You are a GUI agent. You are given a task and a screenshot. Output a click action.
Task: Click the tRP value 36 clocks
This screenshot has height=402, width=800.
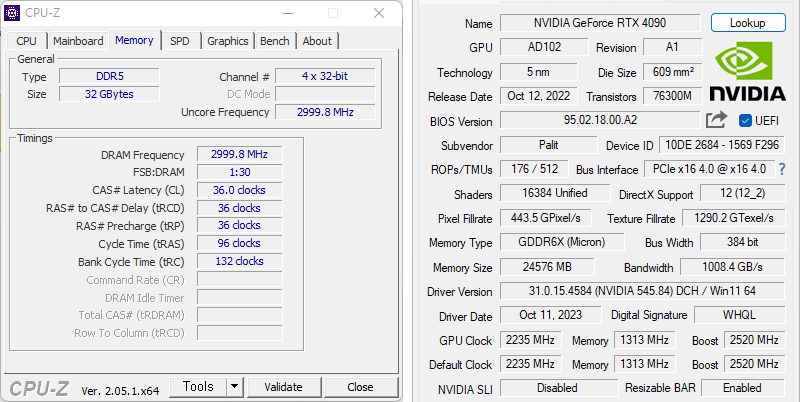(239, 225)
